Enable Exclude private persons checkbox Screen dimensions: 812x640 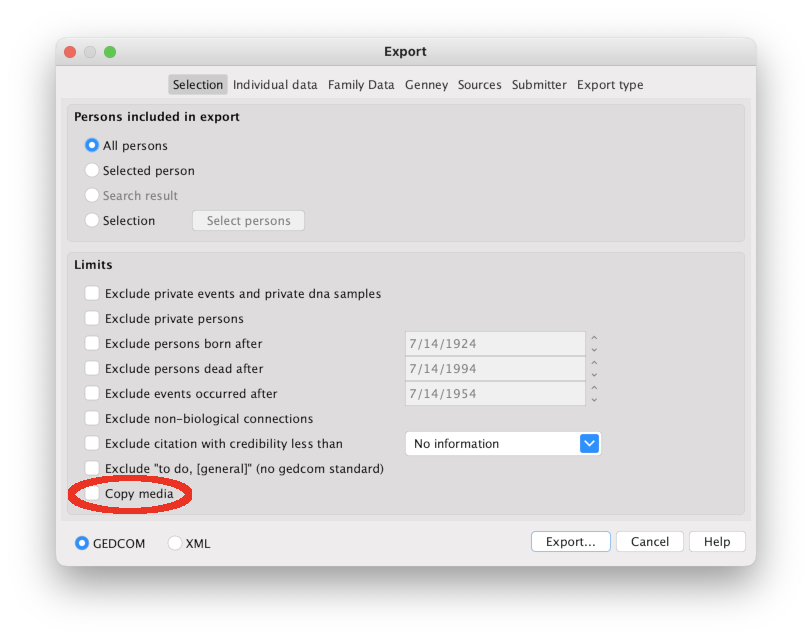coord(93,319)
